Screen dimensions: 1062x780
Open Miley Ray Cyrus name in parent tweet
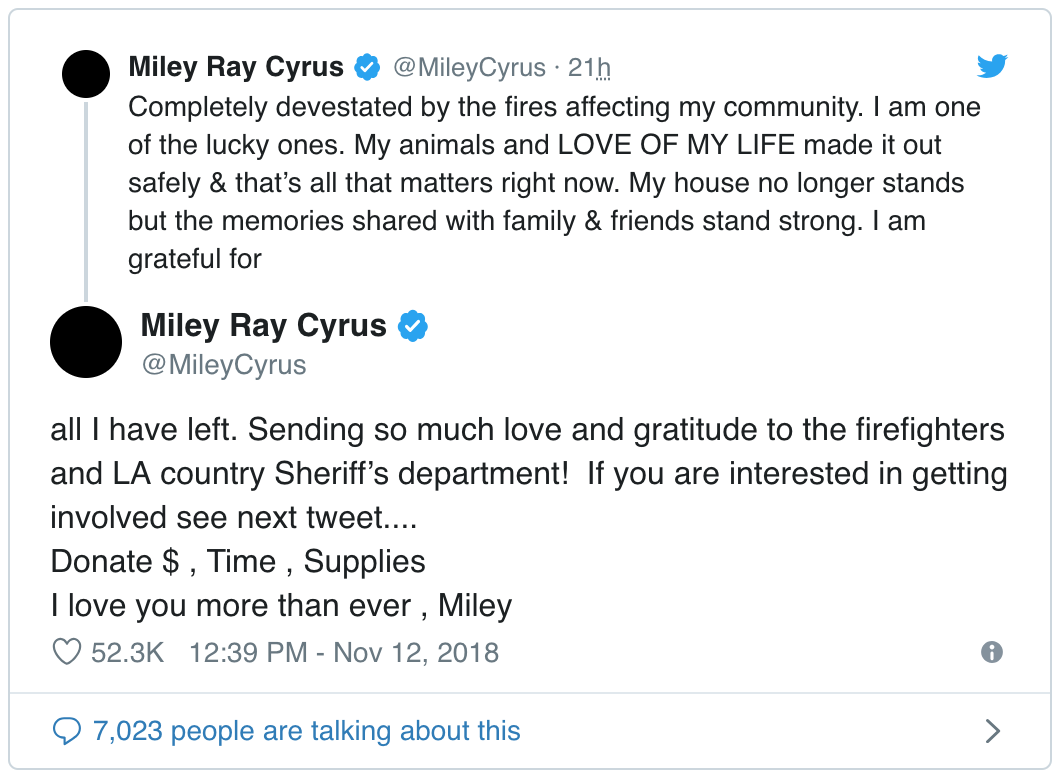click(x=236, y=67)
